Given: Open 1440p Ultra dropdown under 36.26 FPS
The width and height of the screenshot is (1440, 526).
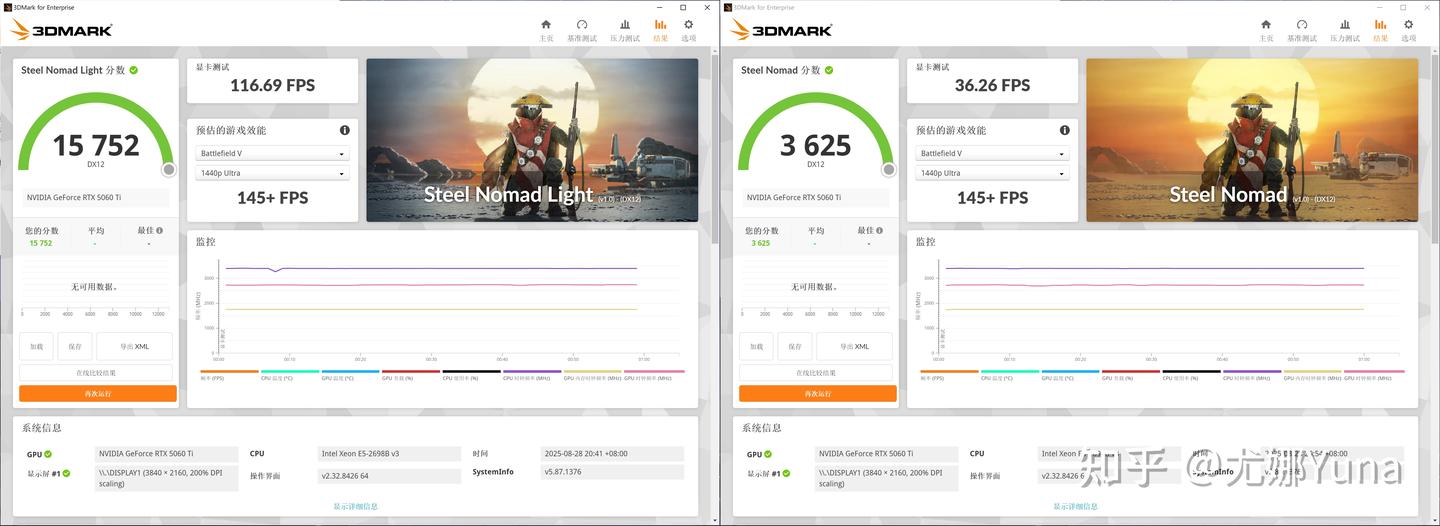Looking at the screenshot, I should coord(993,173).
